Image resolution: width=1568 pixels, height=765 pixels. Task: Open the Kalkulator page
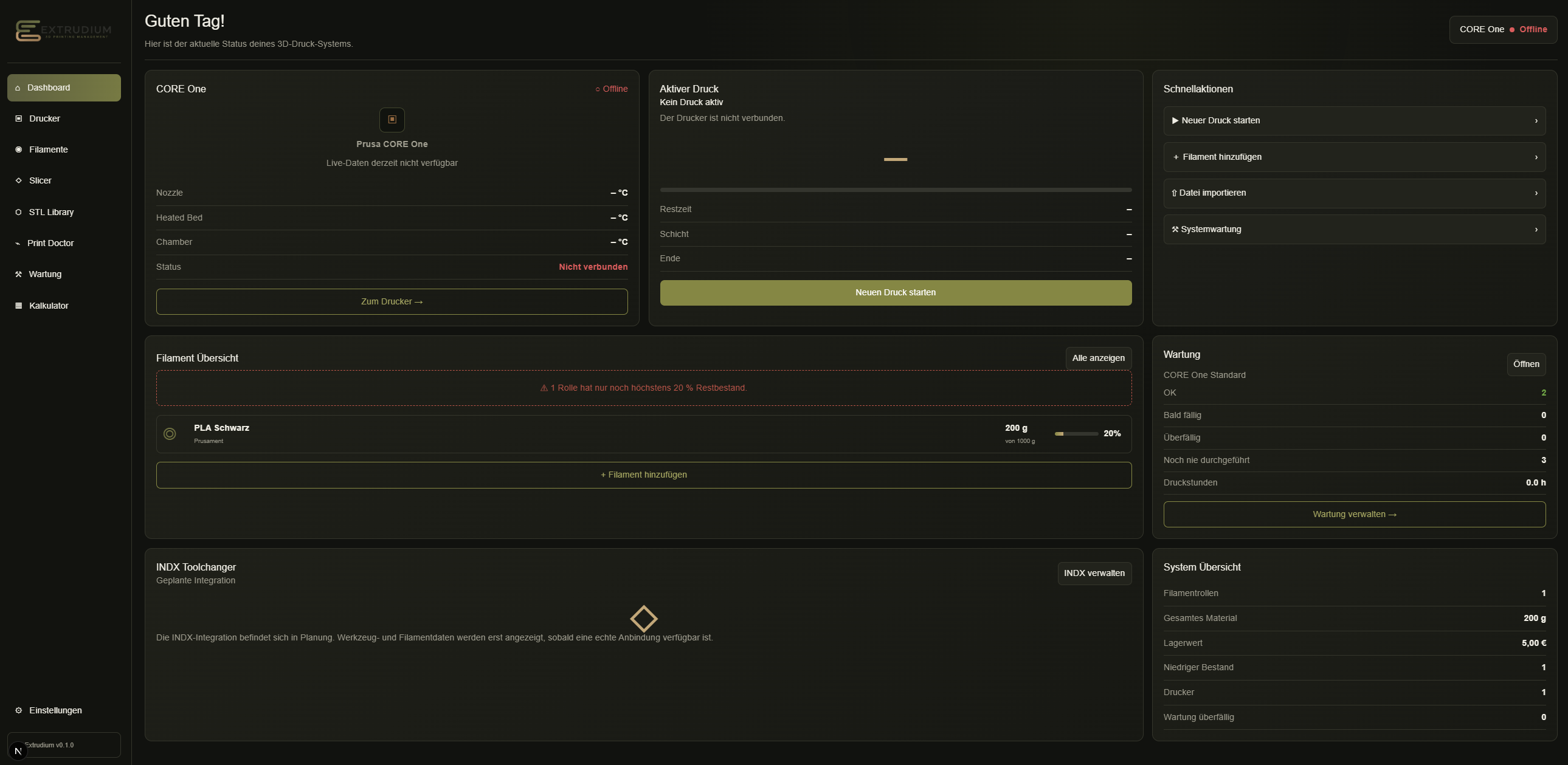coord(64,306)
